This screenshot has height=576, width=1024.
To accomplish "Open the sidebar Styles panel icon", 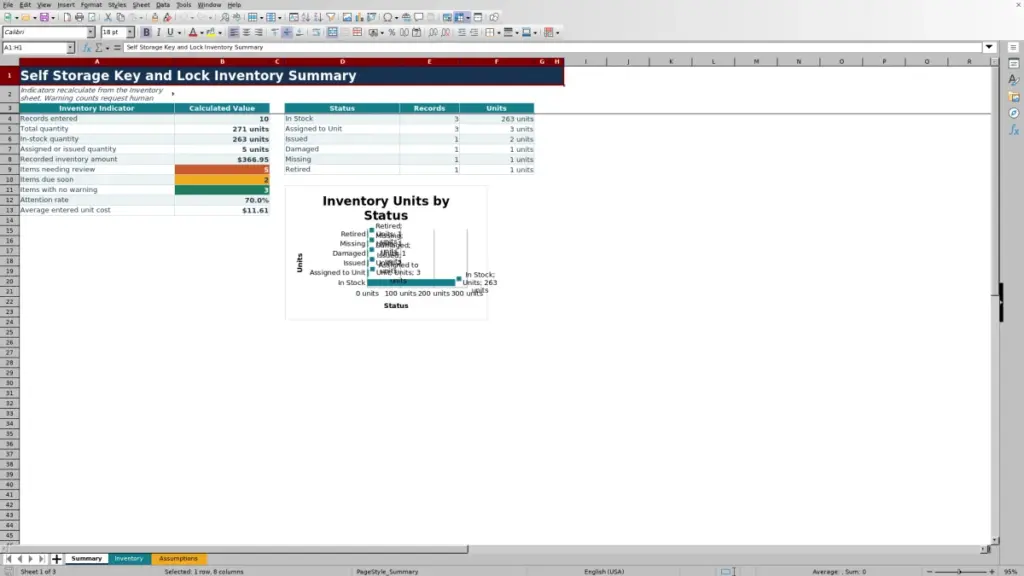I will click(x=1014, y=80).
